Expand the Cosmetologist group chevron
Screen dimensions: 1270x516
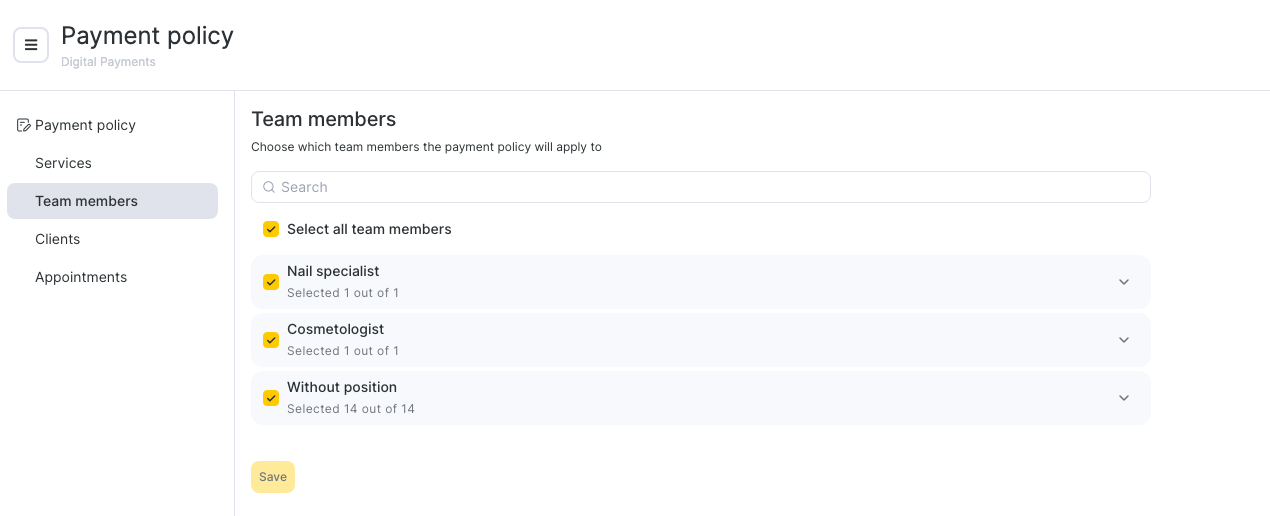[x=1124, y=340]
